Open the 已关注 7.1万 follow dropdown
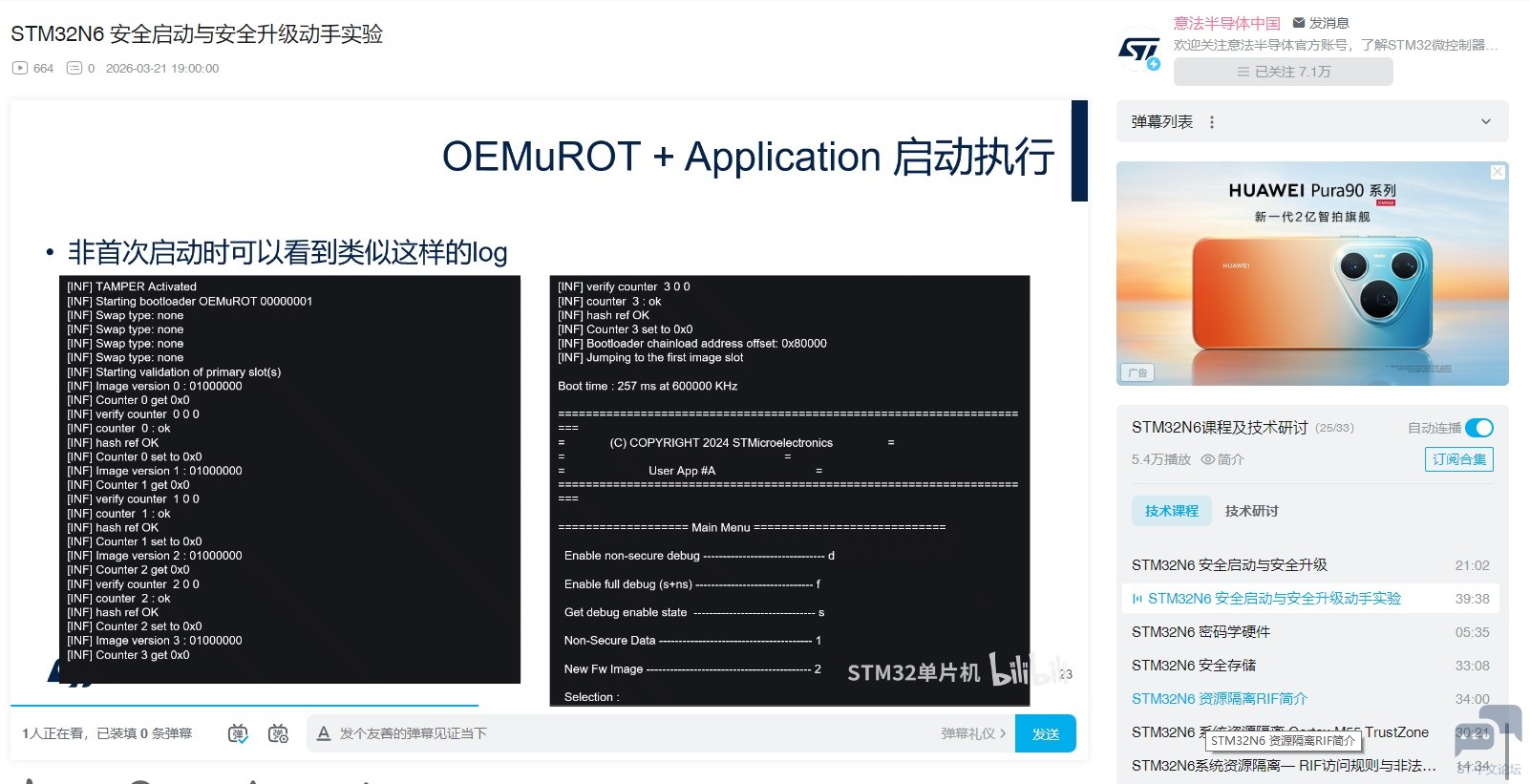 coord(1283,72)
